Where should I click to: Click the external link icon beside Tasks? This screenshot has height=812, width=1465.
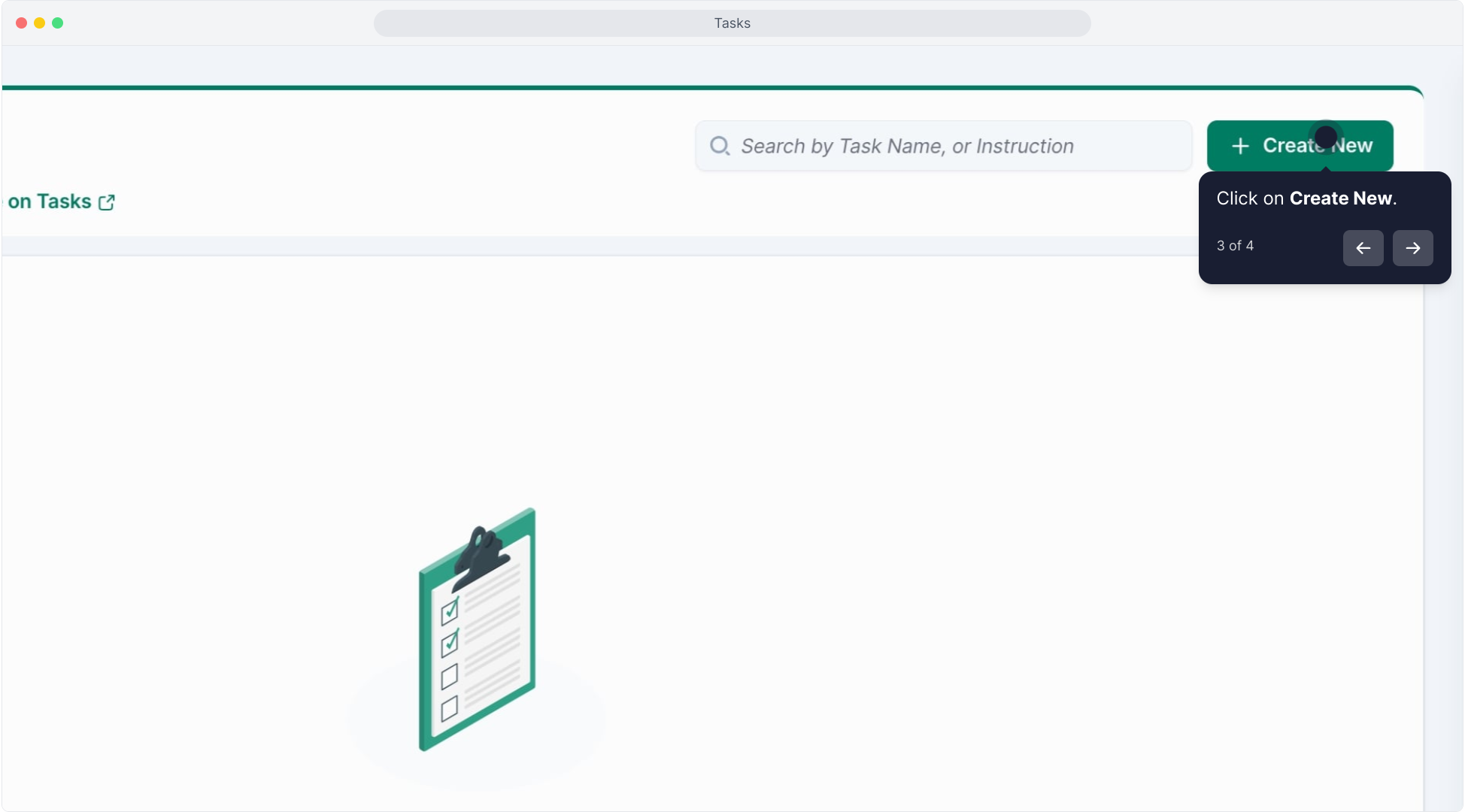tap(107, 202)
